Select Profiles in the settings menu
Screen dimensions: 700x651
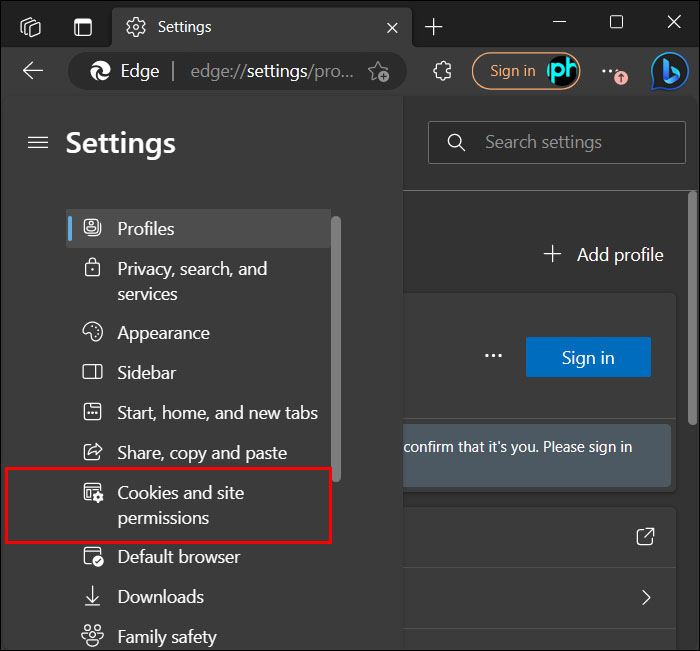coord(199,229)
